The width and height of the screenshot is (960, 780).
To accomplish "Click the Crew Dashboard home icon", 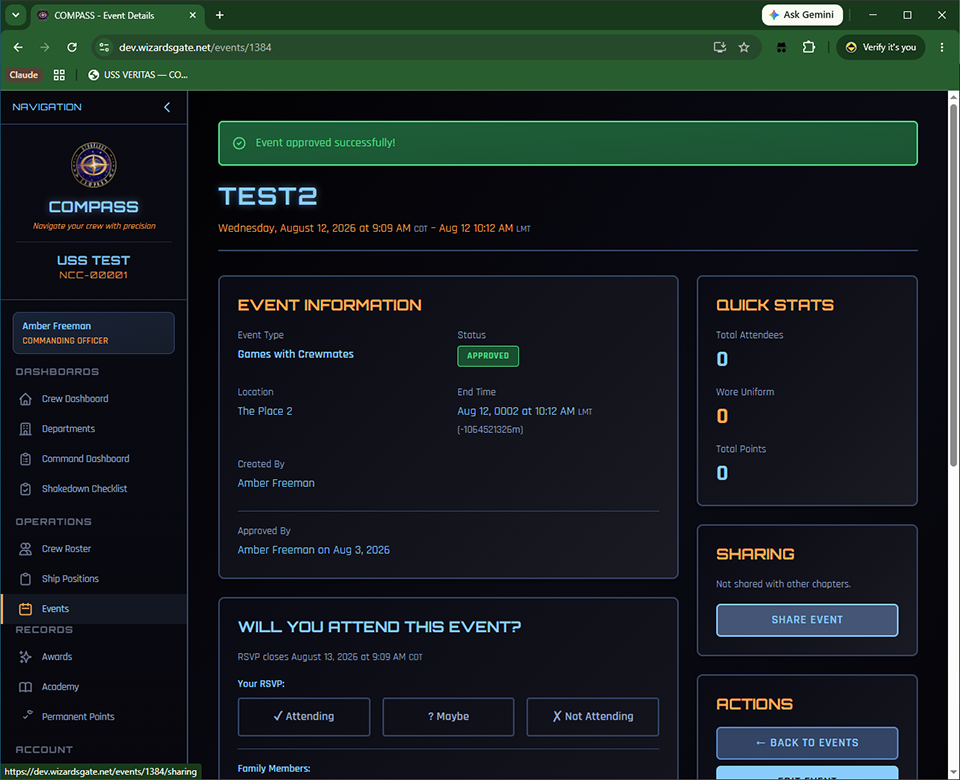I will (25, 399).
